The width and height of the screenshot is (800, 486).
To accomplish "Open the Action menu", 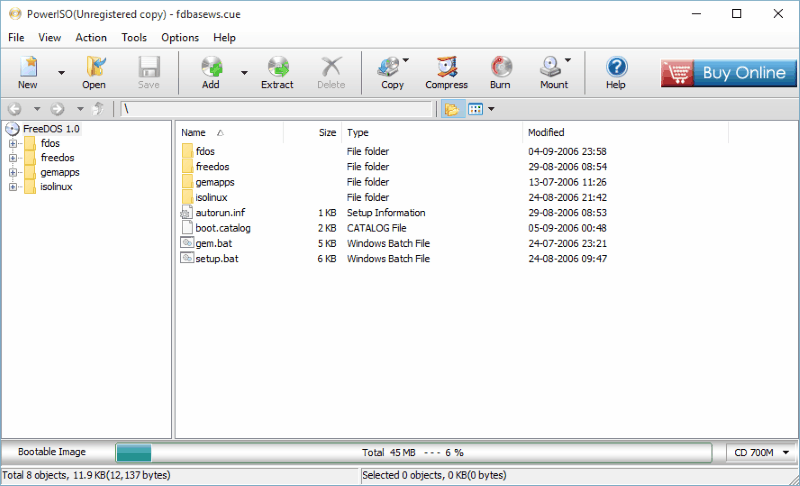I will (91, 38).
